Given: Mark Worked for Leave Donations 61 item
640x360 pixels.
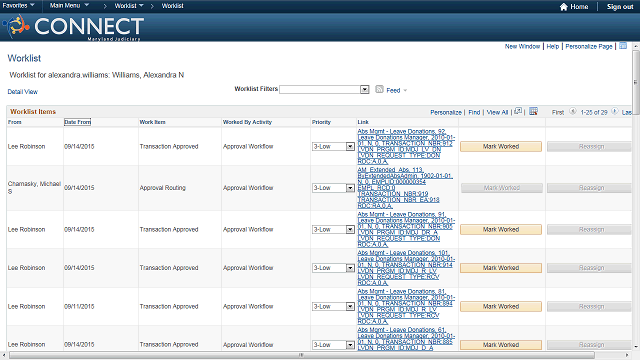Looking at the screenshot, I should click(501, 345).
